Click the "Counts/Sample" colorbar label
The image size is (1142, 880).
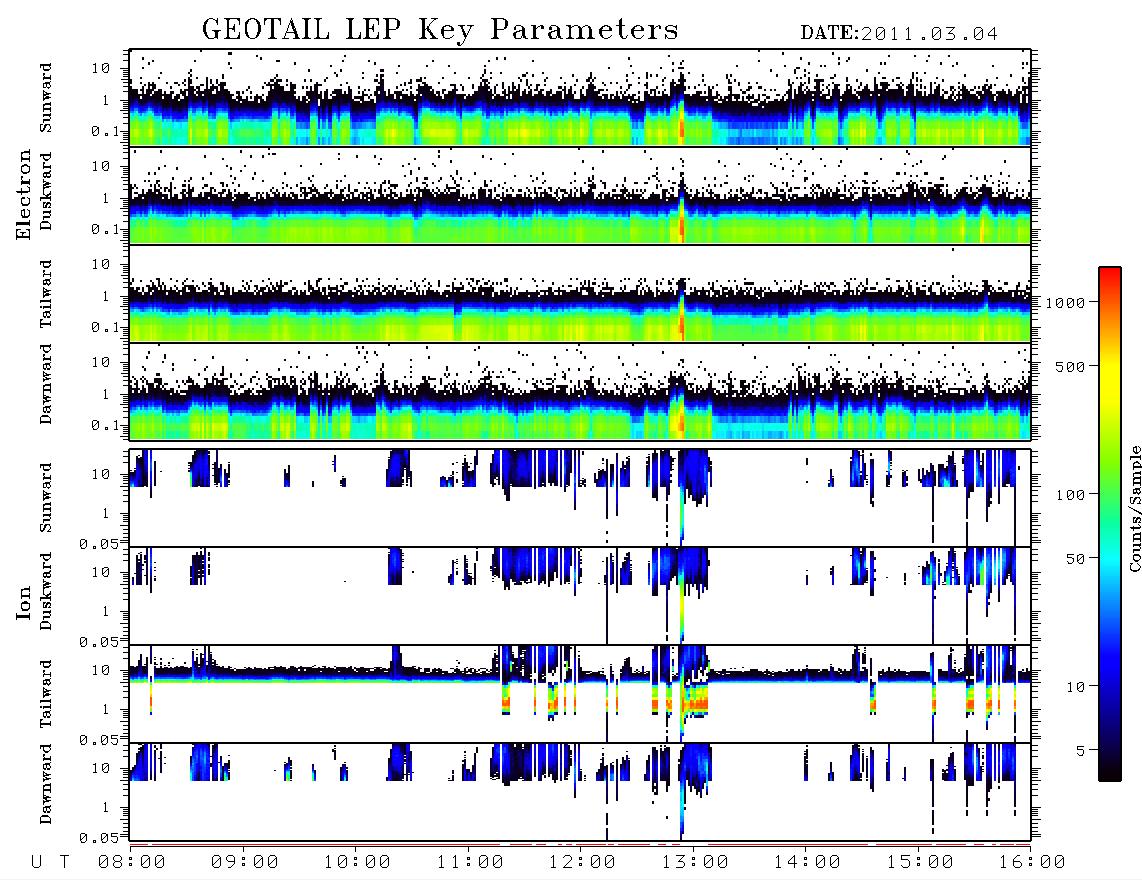click(1134, 508)
